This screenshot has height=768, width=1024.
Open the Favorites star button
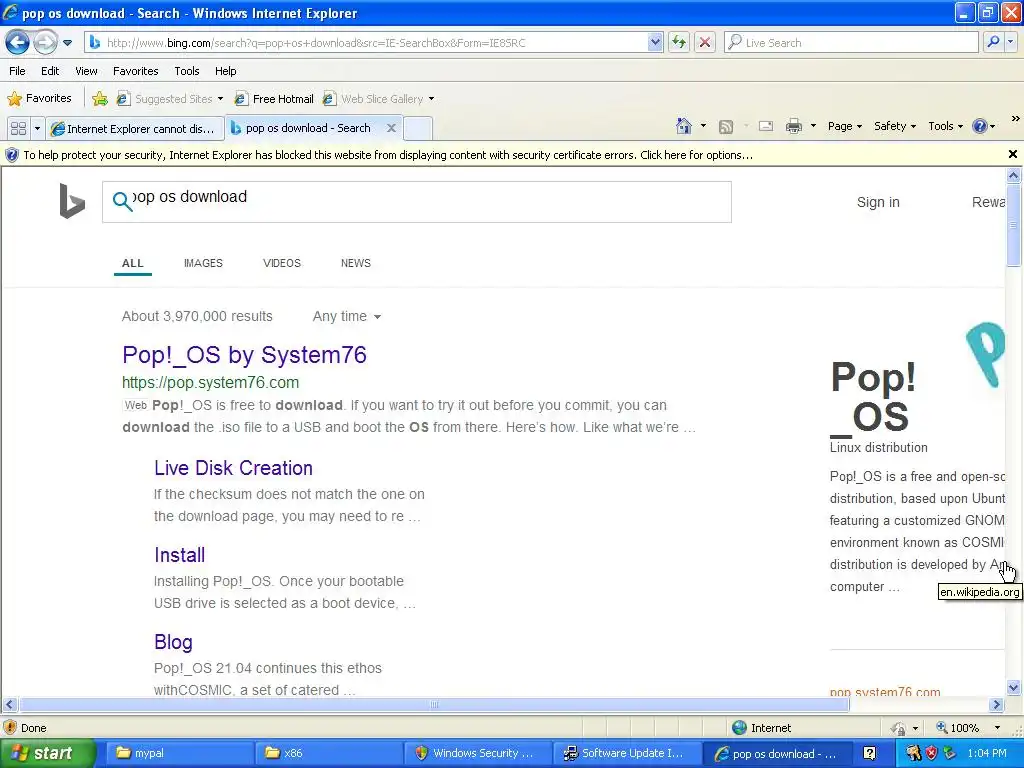click(39, 99)
